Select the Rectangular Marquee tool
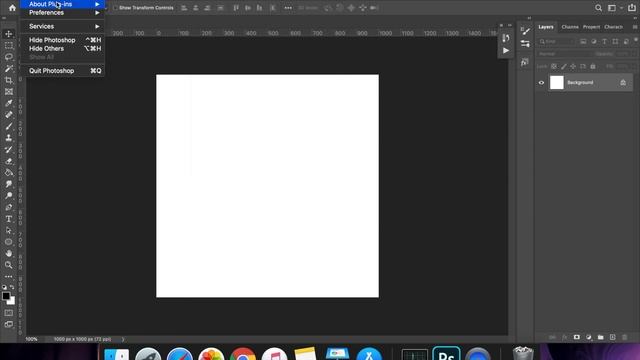 coord(9,45)
